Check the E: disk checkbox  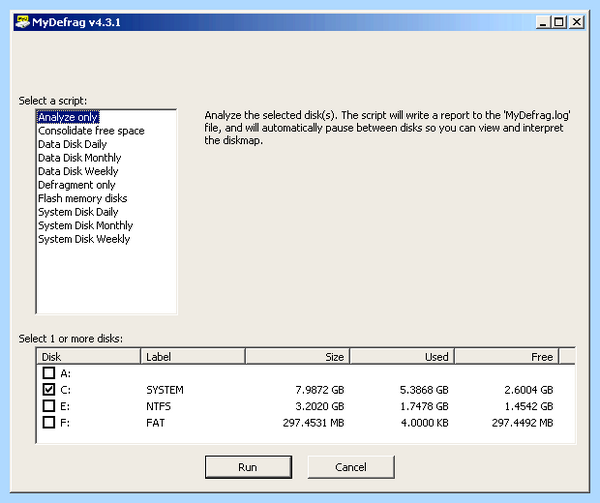[49, 406]
